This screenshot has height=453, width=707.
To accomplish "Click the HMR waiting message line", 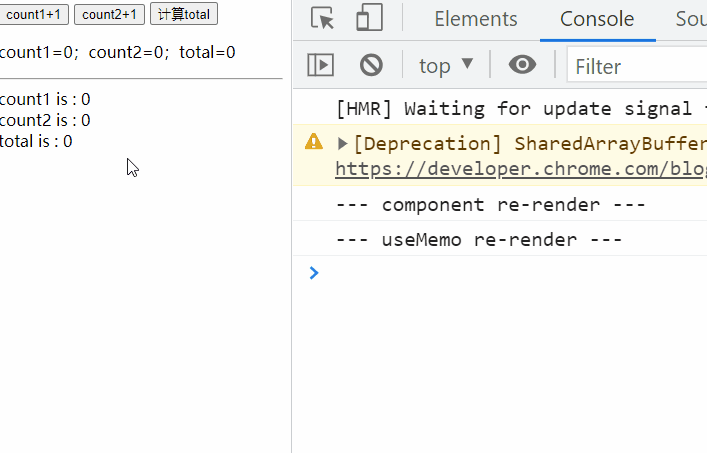I will (x=520, y=108).
